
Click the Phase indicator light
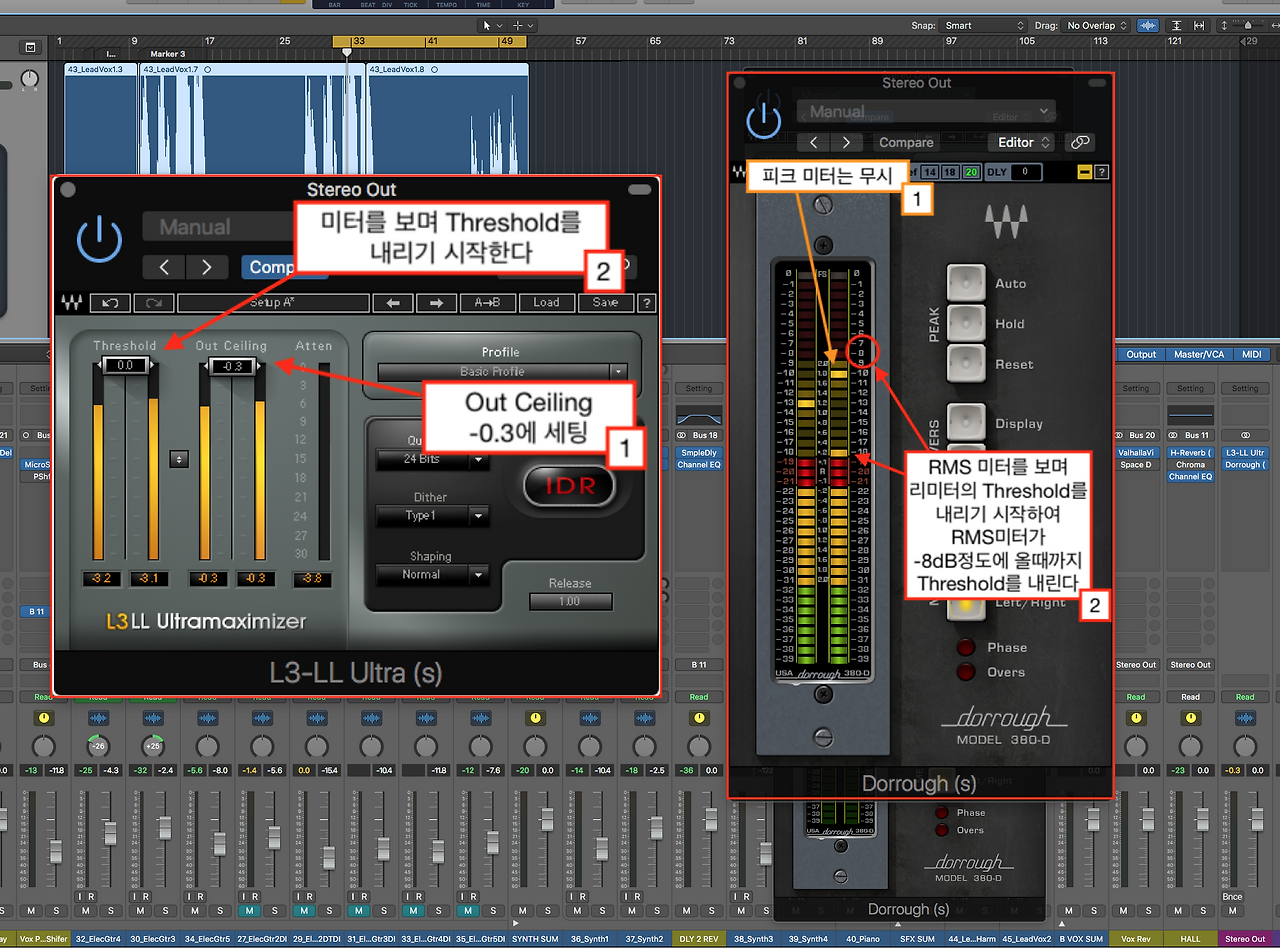click(x=967, y=648)
